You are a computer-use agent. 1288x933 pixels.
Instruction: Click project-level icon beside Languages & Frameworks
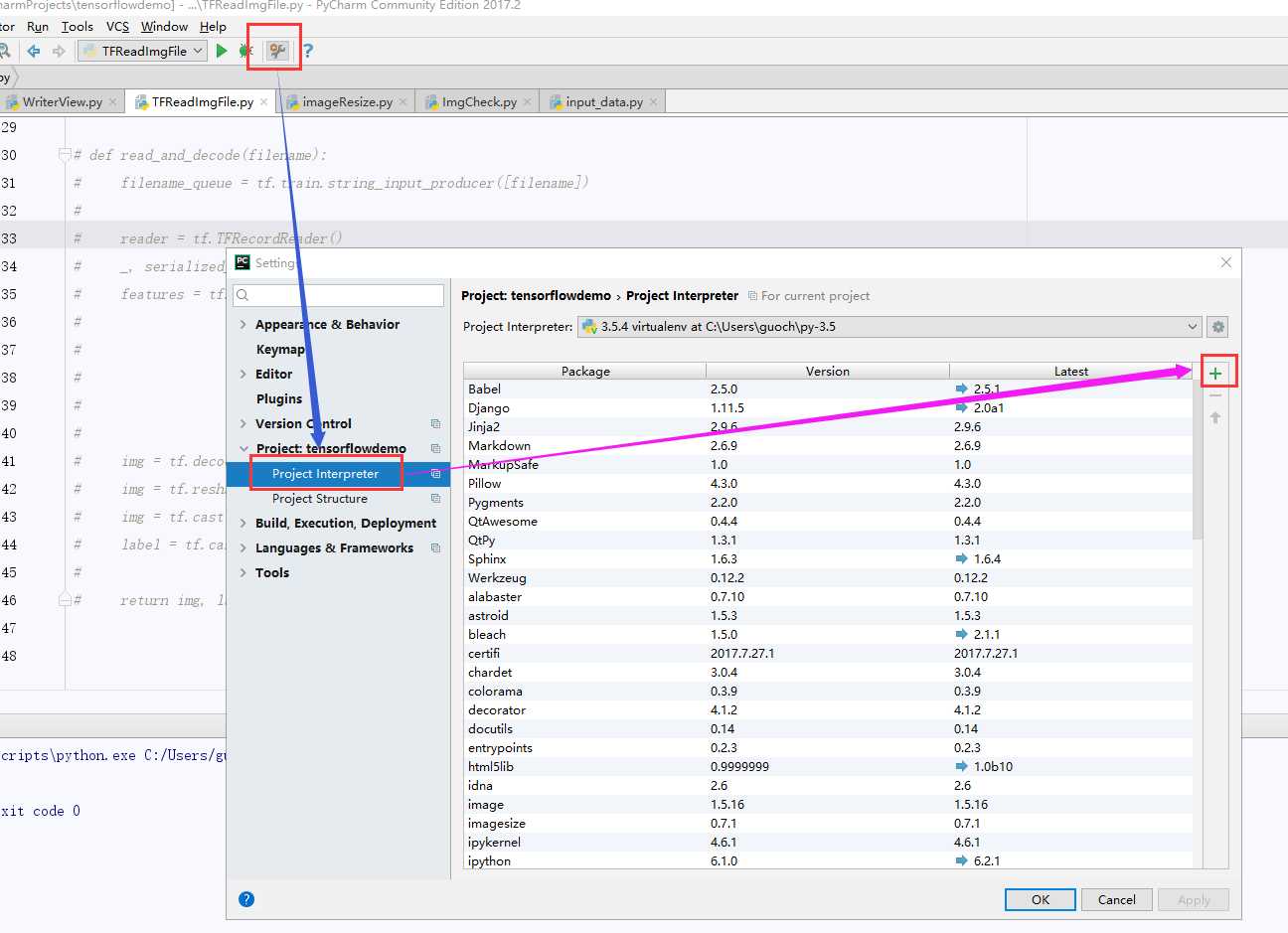point(435,548)
